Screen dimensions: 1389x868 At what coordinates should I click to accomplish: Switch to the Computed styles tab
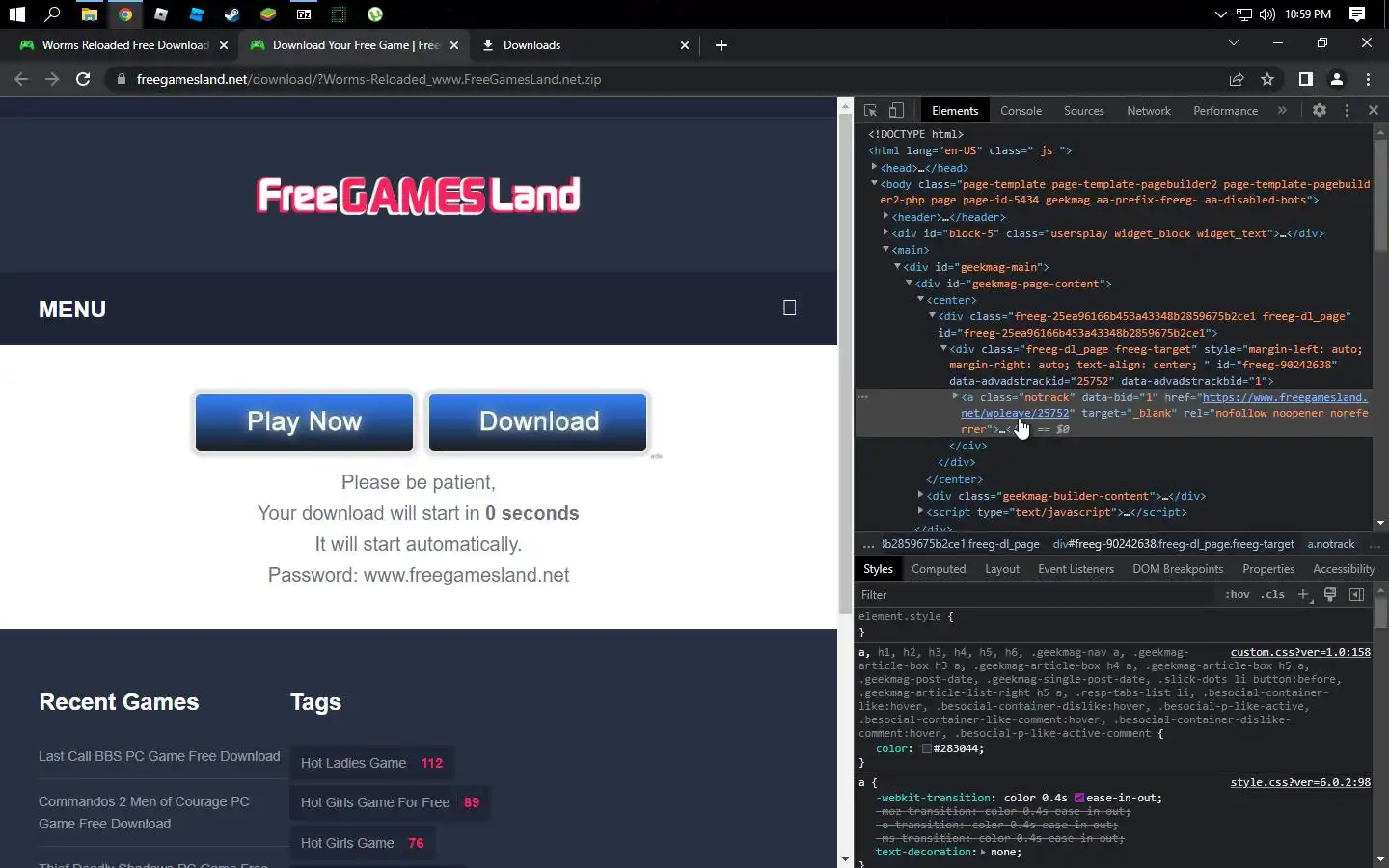tap(939, 569)
